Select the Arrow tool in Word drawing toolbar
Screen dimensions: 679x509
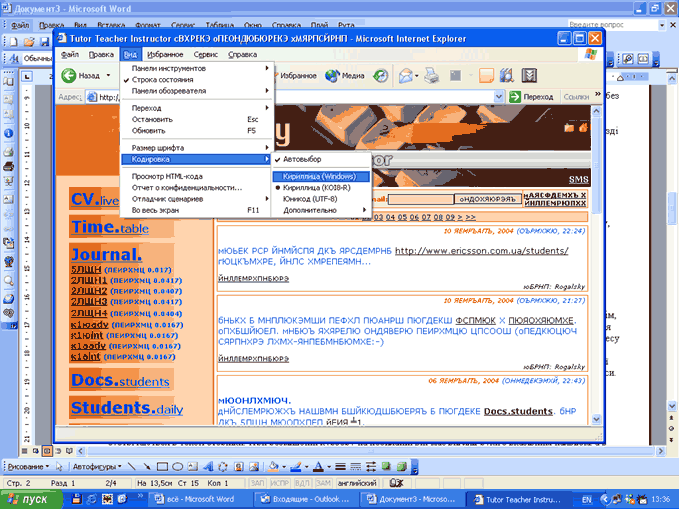(x=147, y=467)
